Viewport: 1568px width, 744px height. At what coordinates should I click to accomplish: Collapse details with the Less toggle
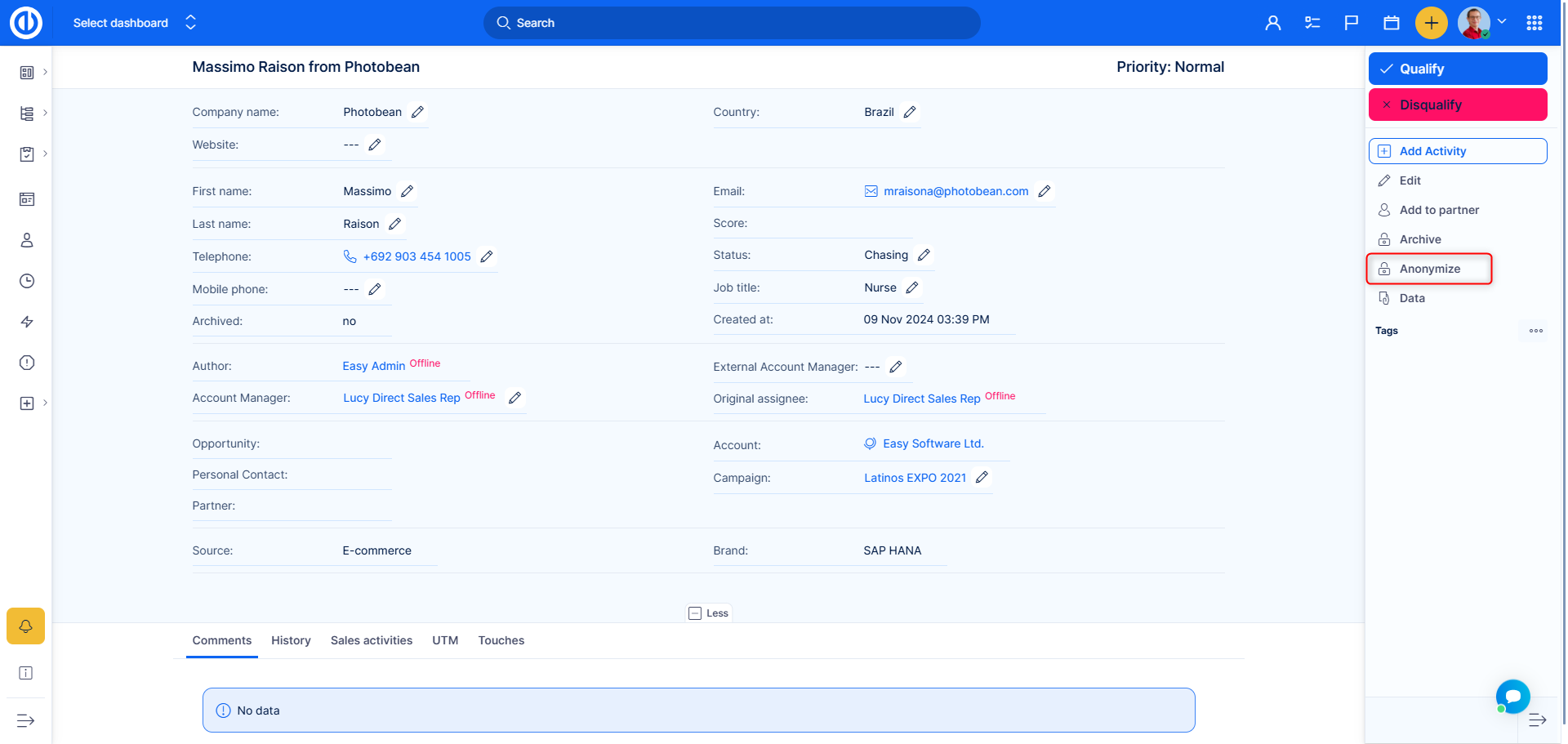point(709,613)
